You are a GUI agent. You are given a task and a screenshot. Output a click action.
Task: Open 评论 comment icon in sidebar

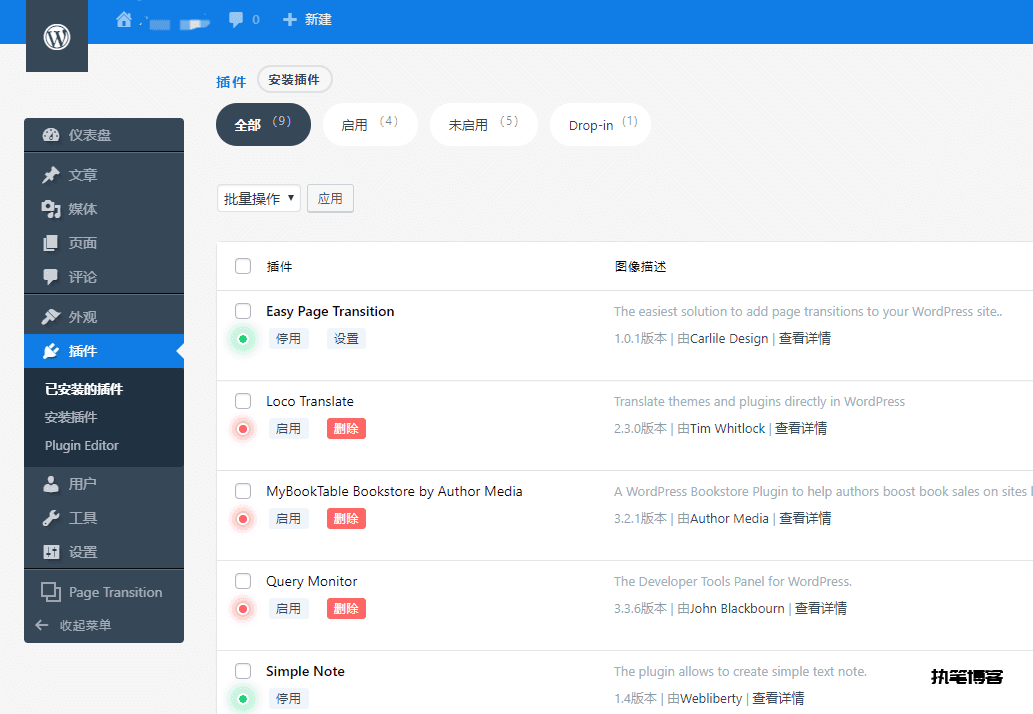point(51,277)
